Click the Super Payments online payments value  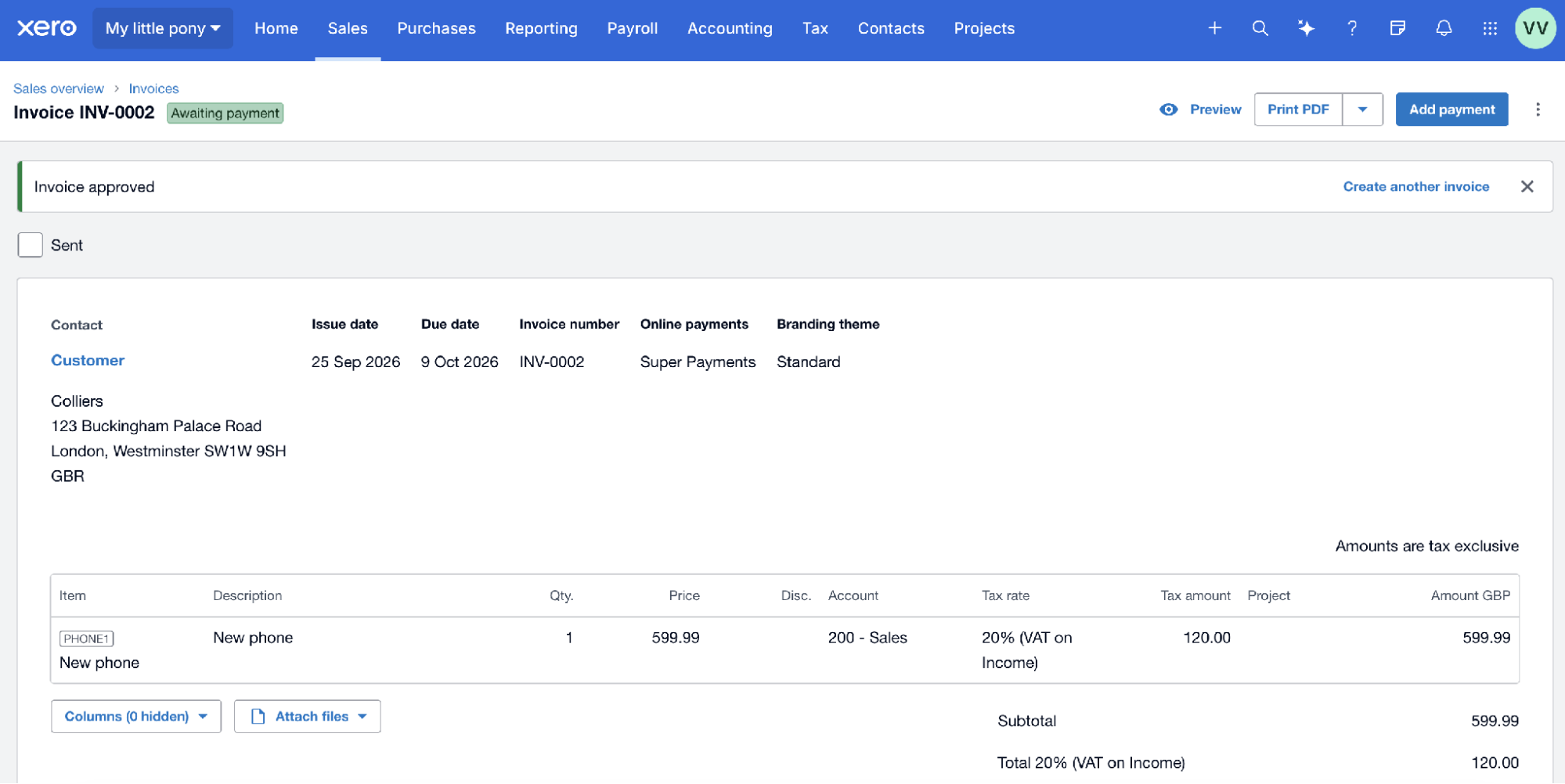(698, 361)
